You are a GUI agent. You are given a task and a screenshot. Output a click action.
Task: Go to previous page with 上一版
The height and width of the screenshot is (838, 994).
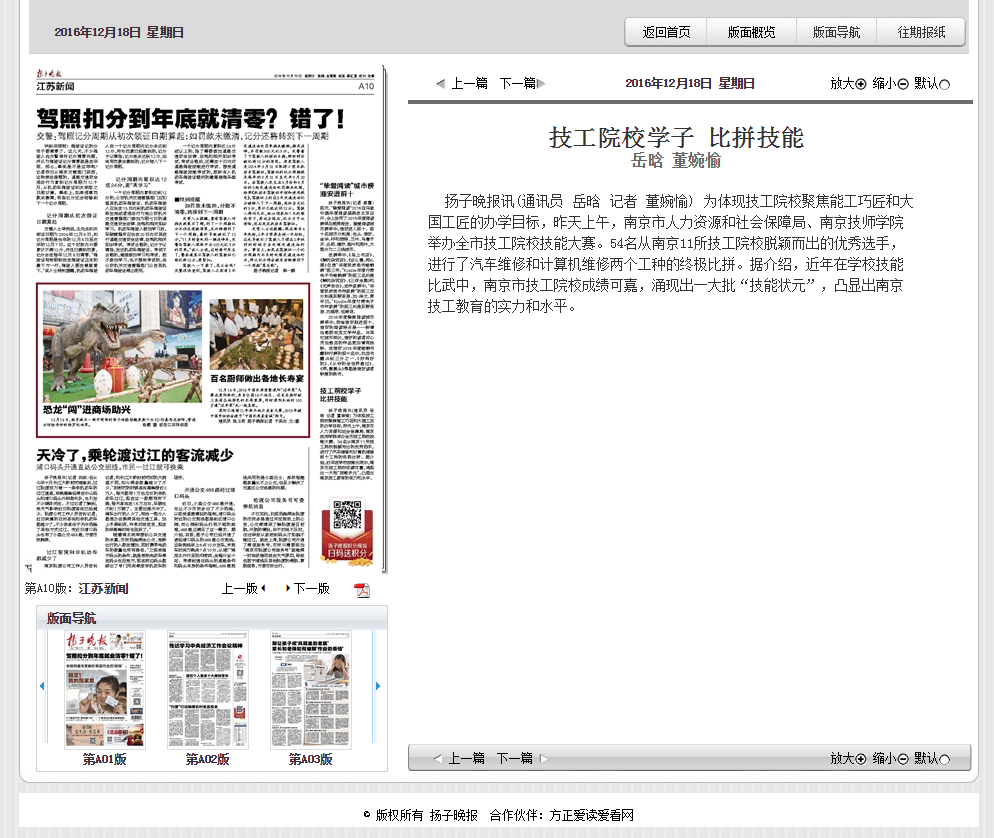tap(241, 589)
